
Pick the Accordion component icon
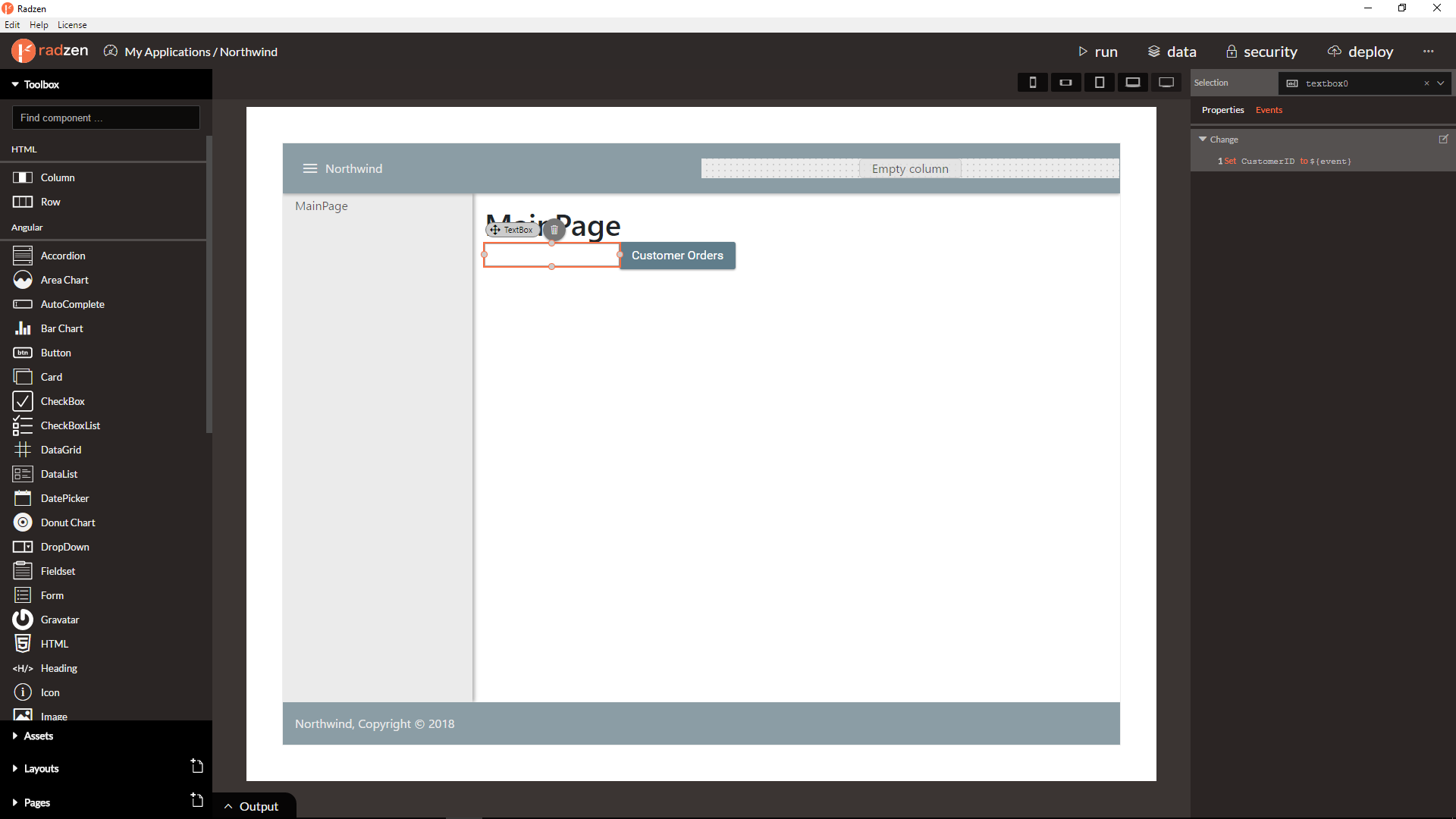pos(23,256)
